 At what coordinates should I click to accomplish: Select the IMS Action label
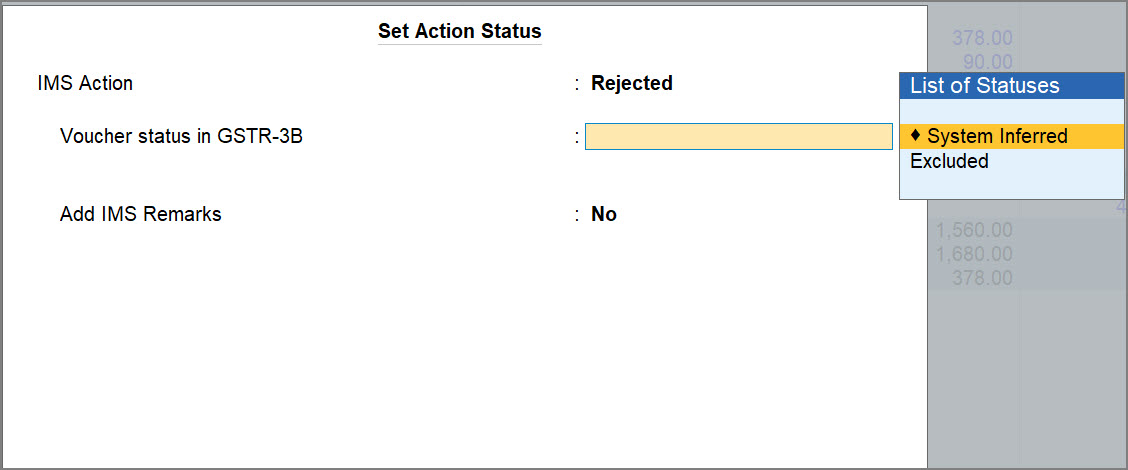pyautogui.click(x=85, y=83)
